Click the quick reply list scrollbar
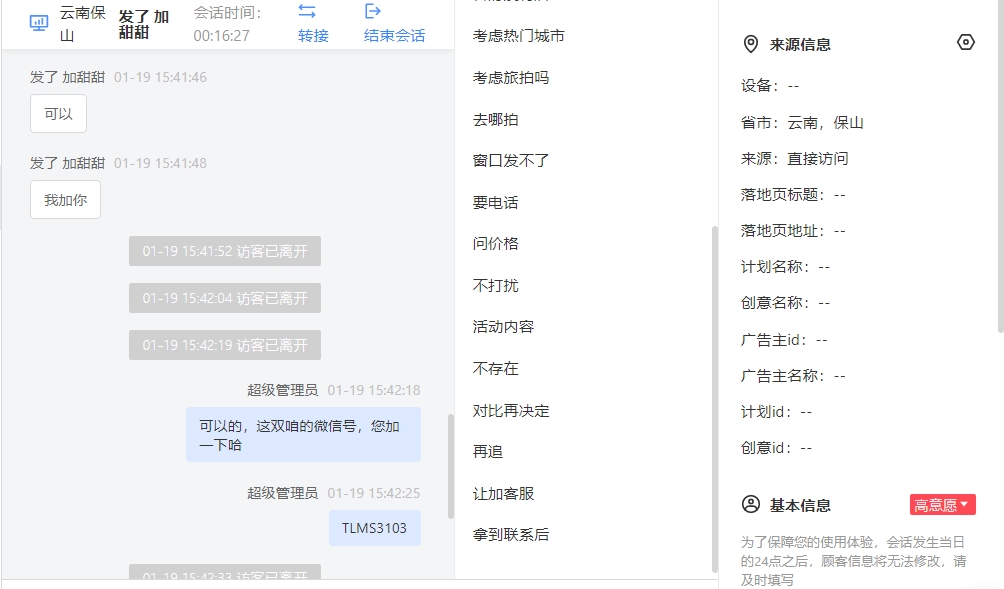 [715, 399]
